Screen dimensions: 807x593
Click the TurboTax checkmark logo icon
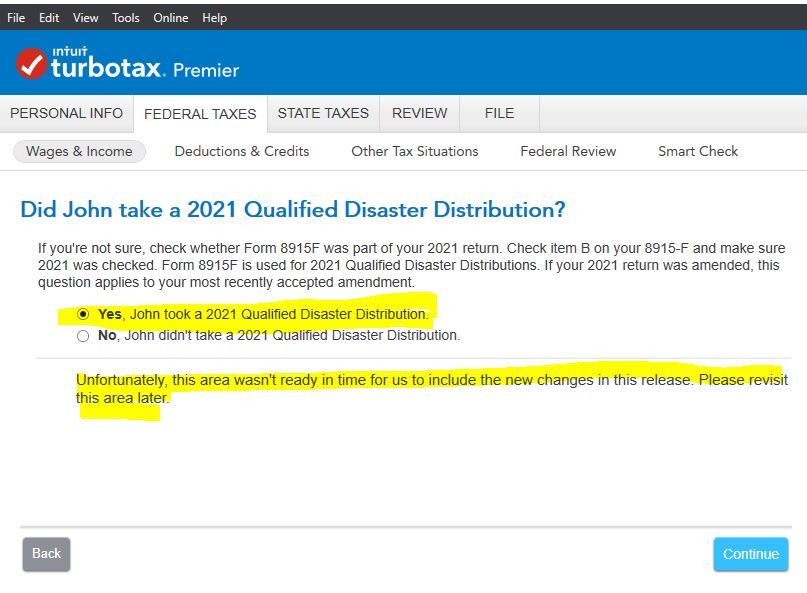coord(31,63)
